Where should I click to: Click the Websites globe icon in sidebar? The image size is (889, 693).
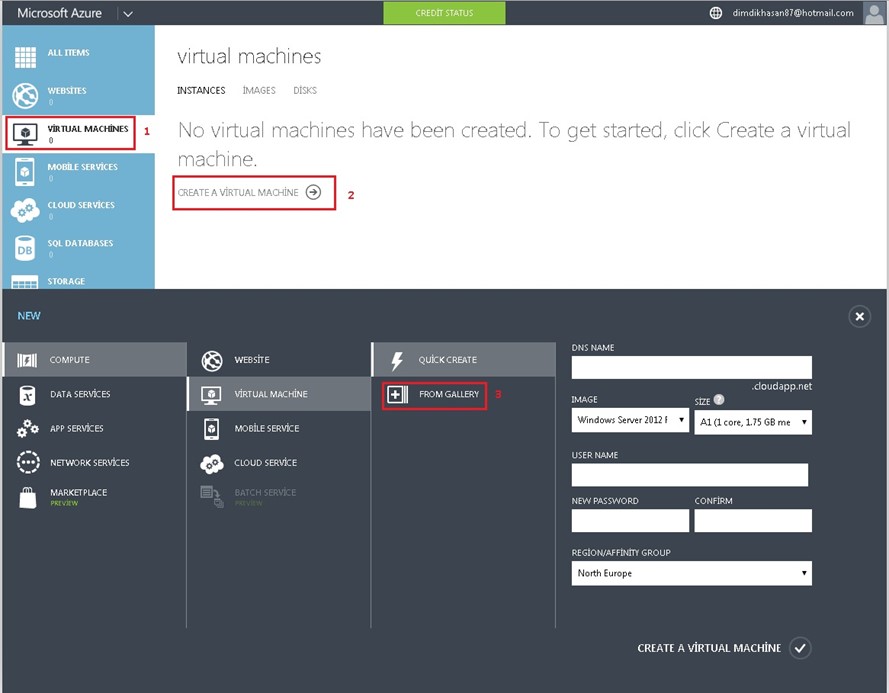point(25,96)
